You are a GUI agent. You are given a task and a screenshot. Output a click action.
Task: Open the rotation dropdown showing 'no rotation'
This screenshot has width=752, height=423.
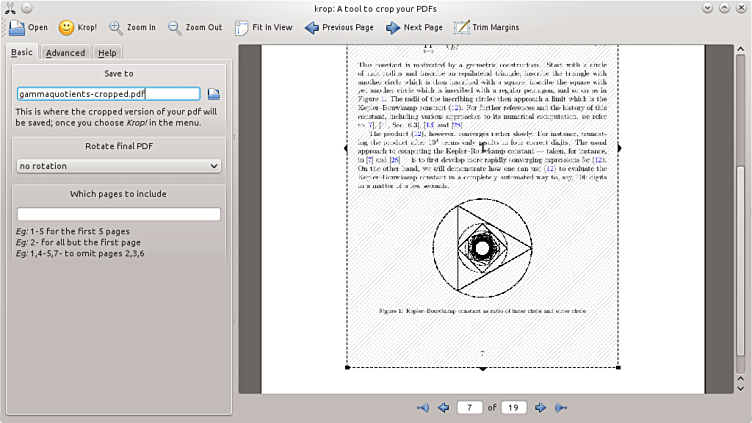119,166
